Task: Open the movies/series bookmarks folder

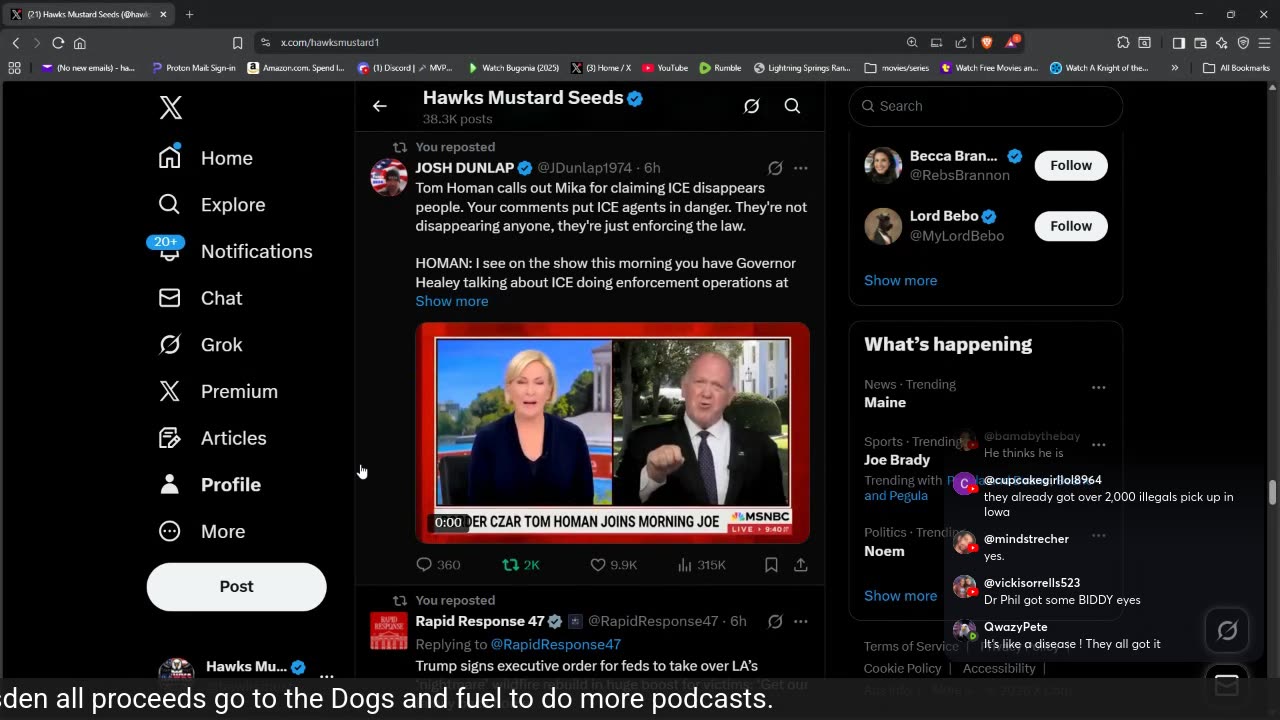Action: pyautogui.click(x=897, y=68)
